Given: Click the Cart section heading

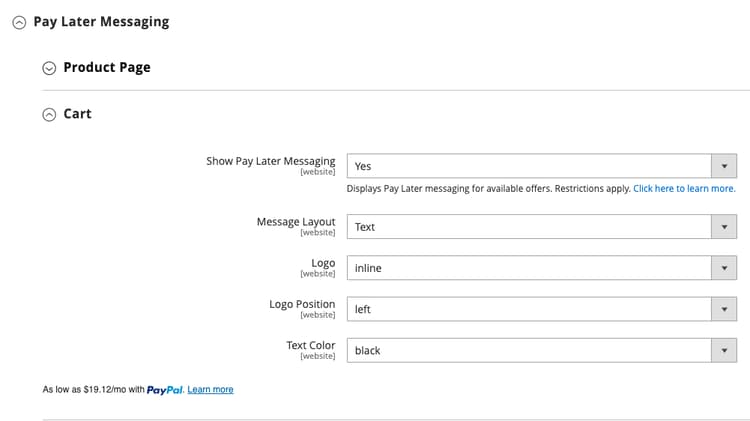Looking at the screenshot, I should [x=77, y=114].
